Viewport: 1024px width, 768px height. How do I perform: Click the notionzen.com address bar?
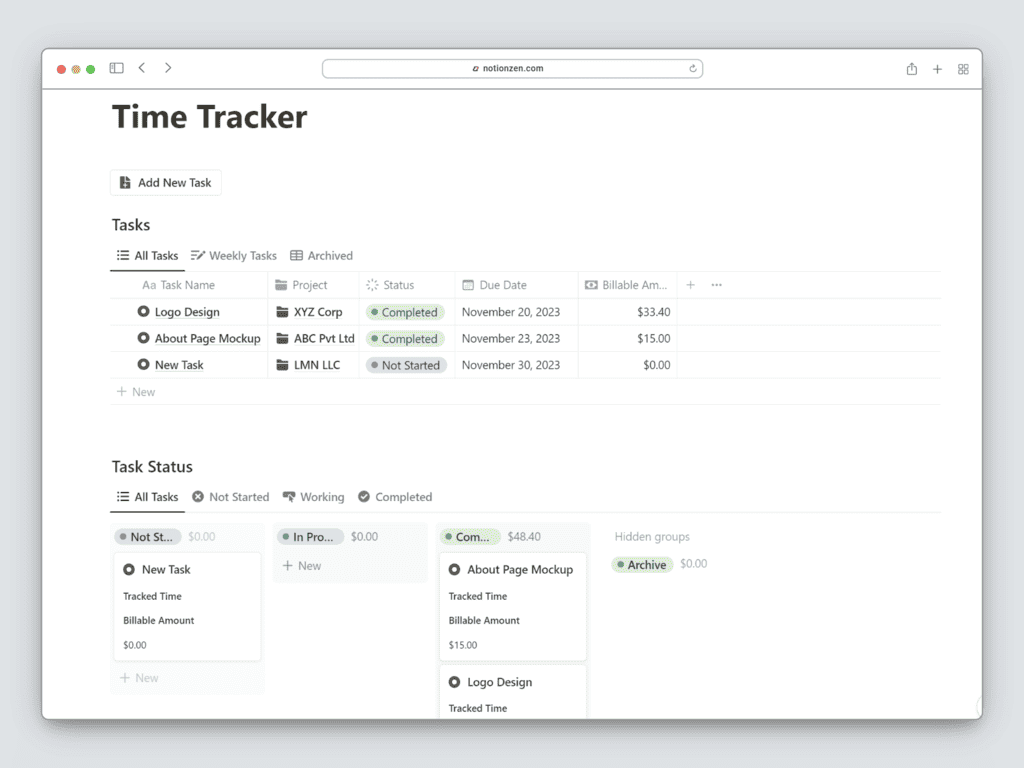tap(512, 68)
